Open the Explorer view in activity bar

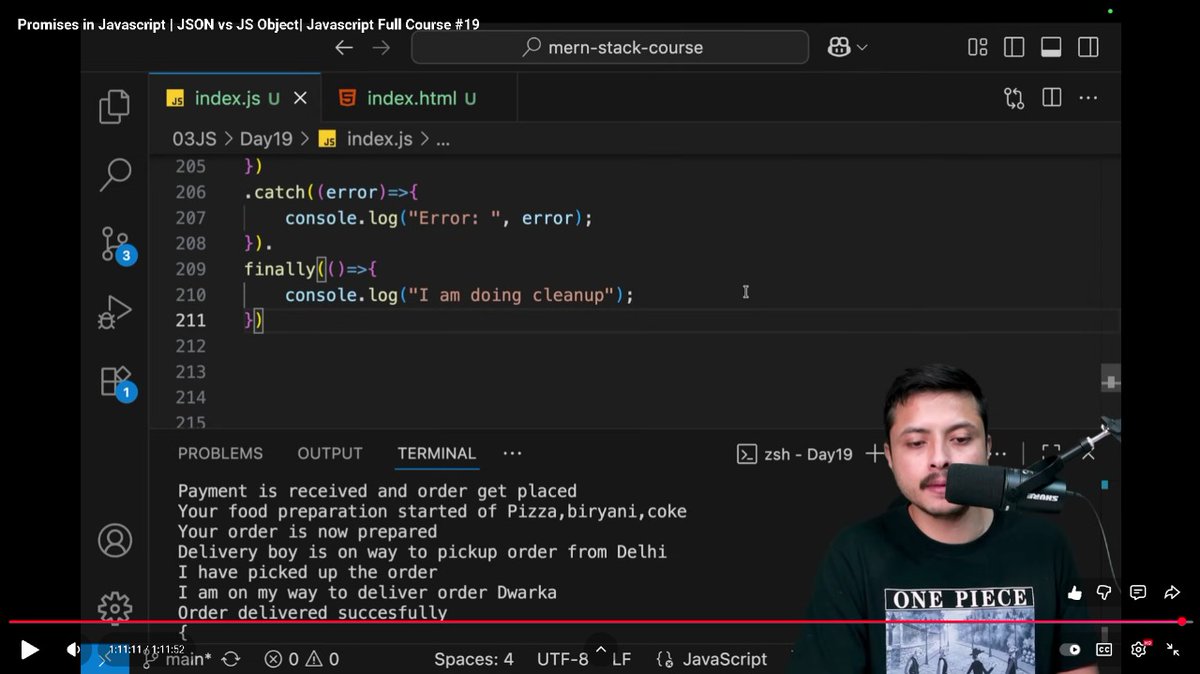tap(115, 106)
